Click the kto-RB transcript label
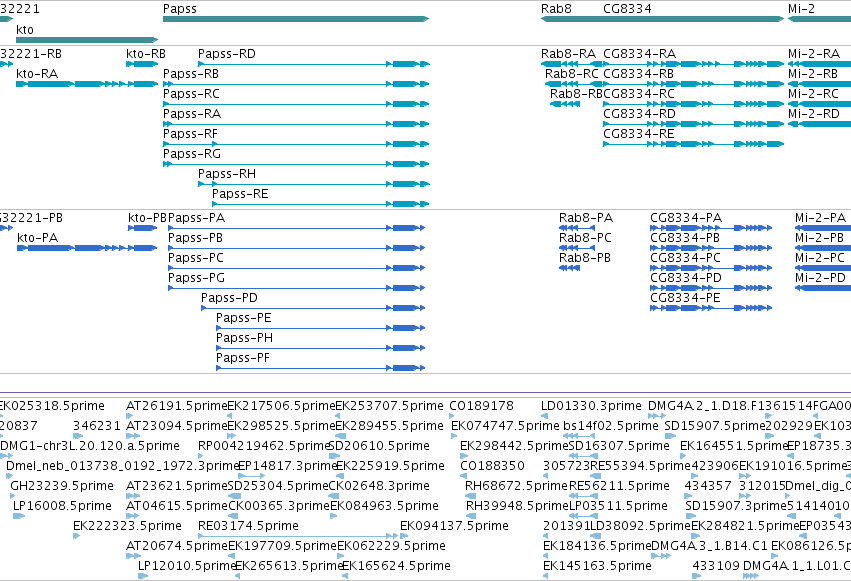 [145, 54]
